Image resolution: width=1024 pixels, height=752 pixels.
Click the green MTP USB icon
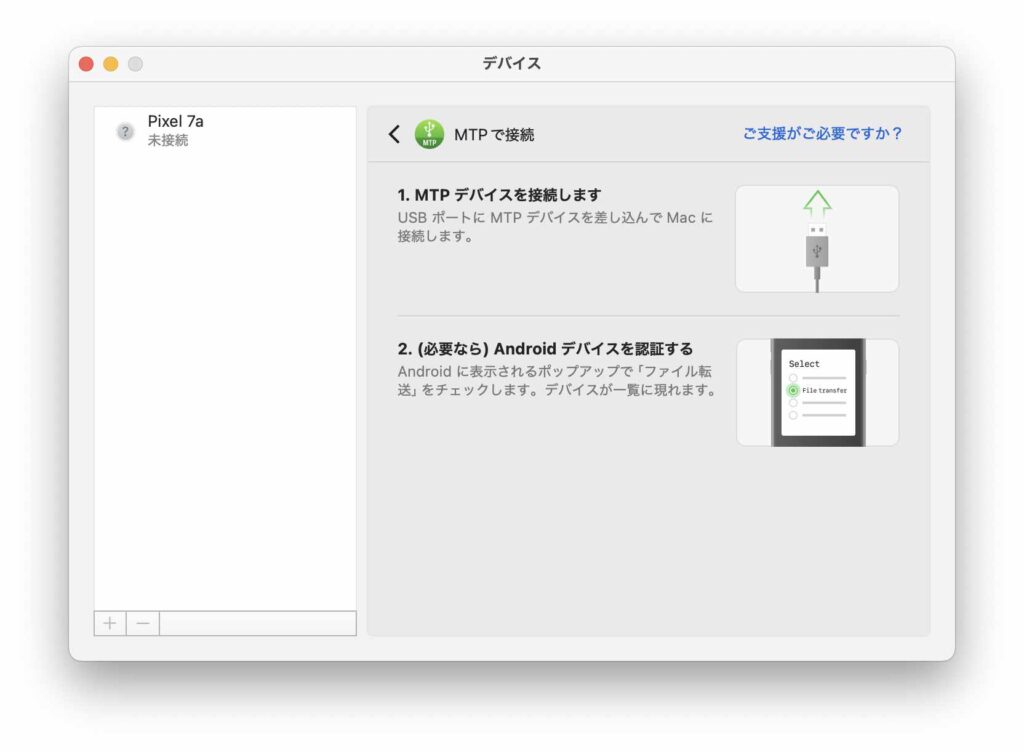(x=429, y=134)
